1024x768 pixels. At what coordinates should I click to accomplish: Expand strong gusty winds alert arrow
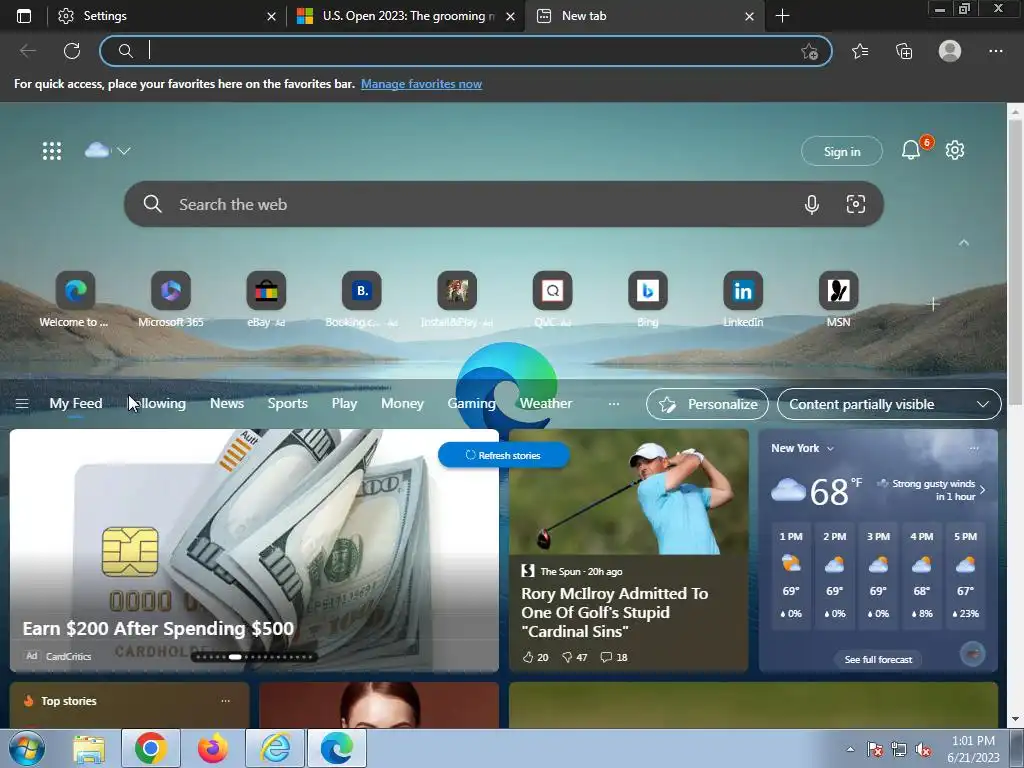(982, 490)
